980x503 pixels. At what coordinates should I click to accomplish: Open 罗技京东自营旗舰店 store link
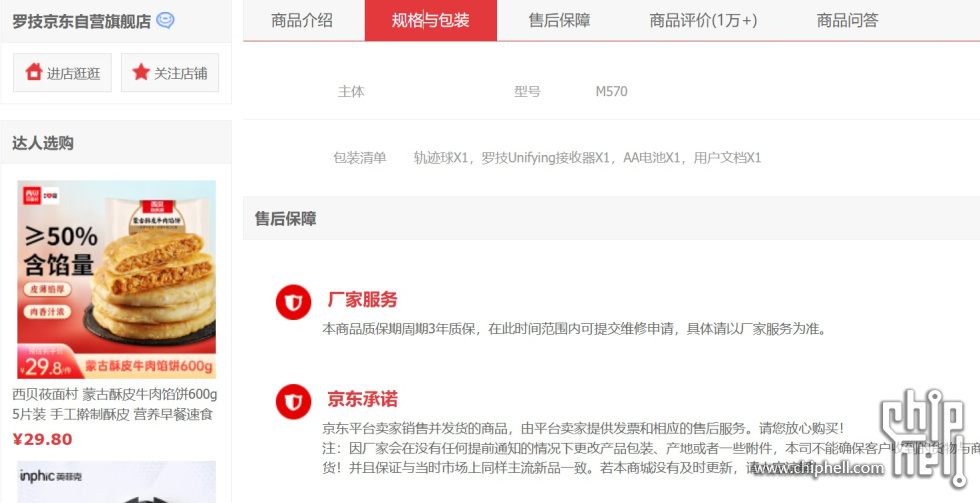pyautogui.click(x=82, y=21)
